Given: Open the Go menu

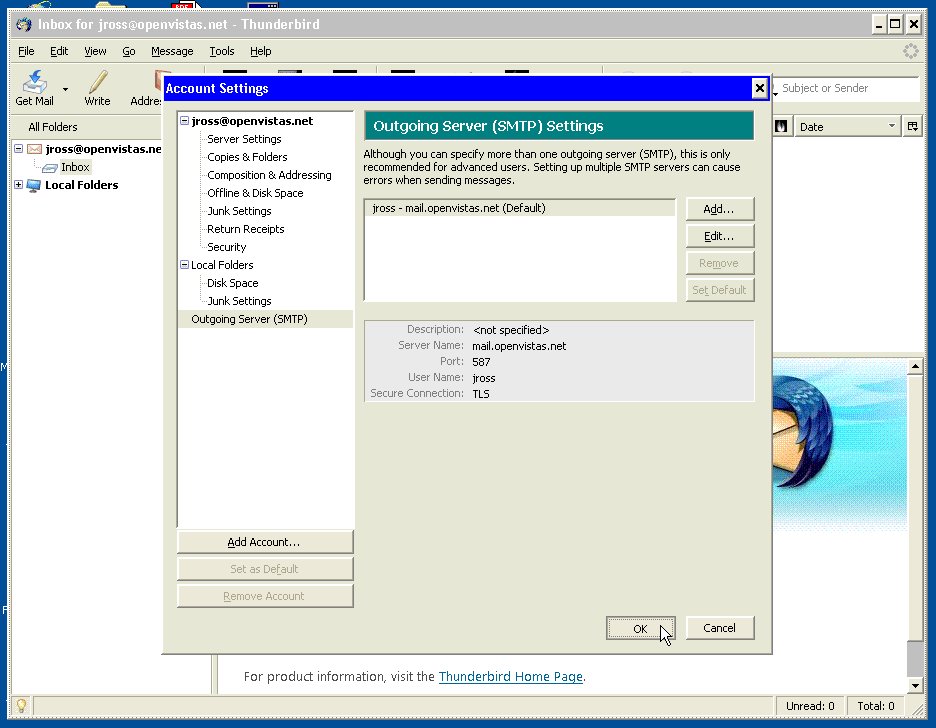Looking at the screenshot, I should click(x=129, y=51).
